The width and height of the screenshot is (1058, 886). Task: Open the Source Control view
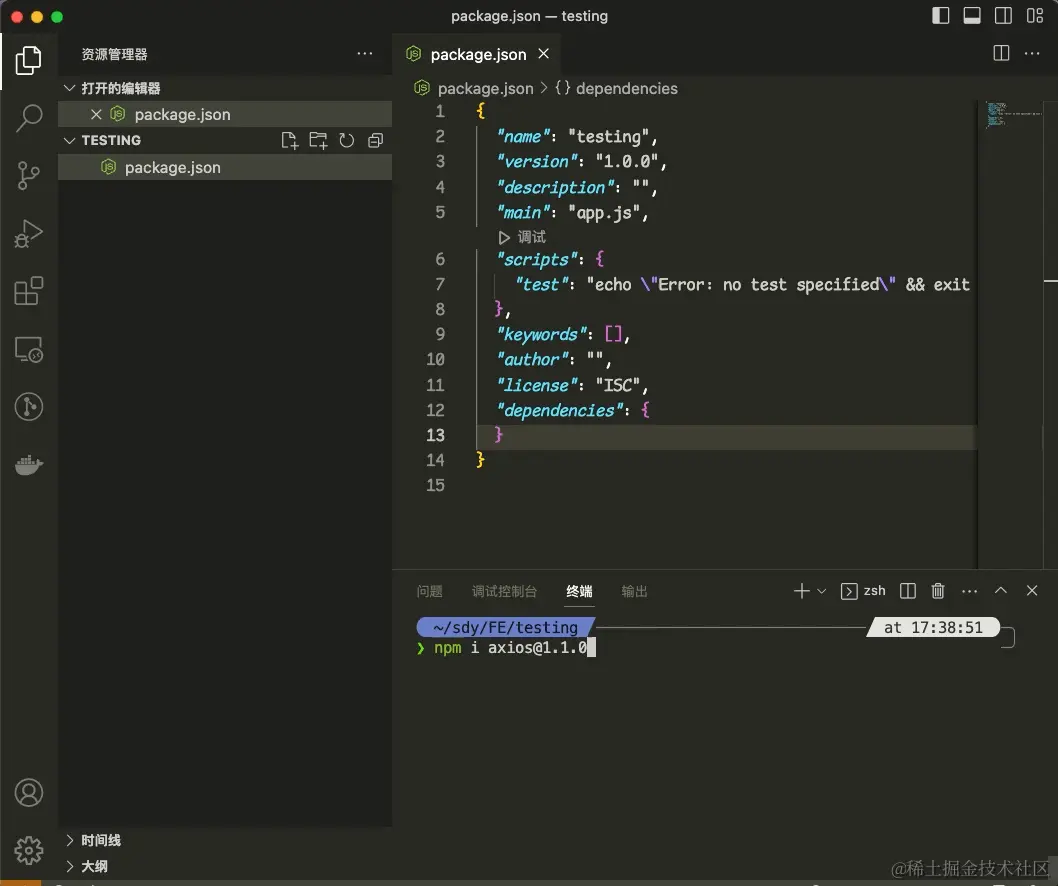(28, 176)
